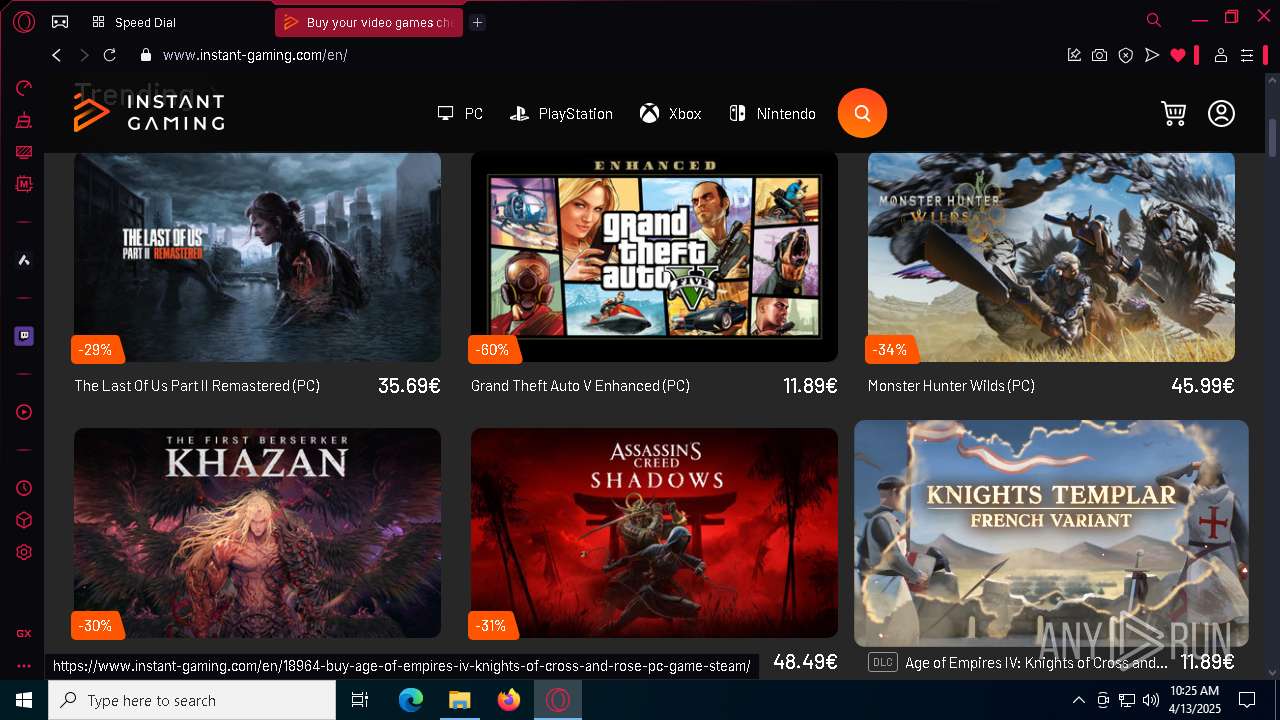Open the Opera GX main menu logo

tap(24, 22)
